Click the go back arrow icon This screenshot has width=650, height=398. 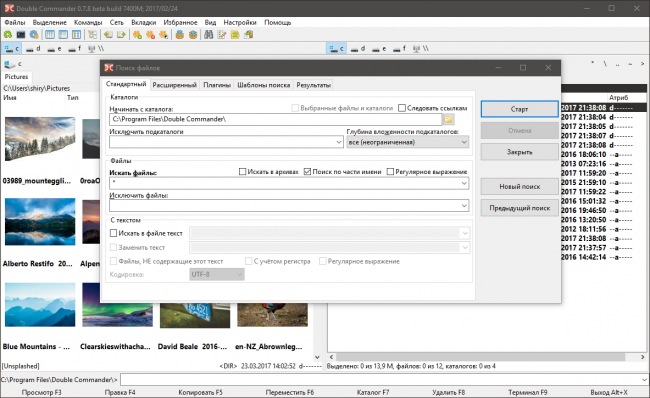[x=108, y=35]
